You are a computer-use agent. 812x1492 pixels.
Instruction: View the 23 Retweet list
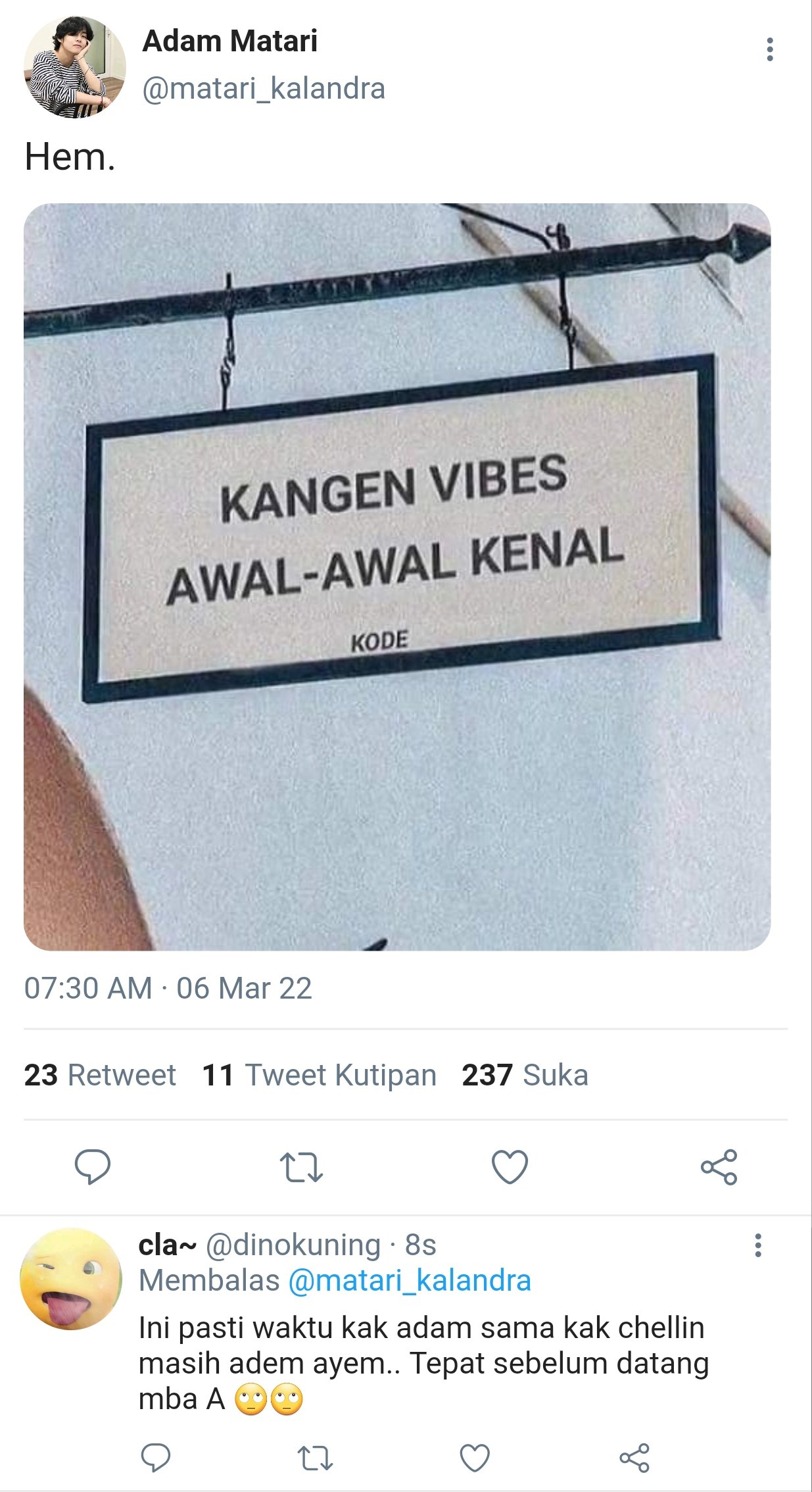click(100, 1075)
